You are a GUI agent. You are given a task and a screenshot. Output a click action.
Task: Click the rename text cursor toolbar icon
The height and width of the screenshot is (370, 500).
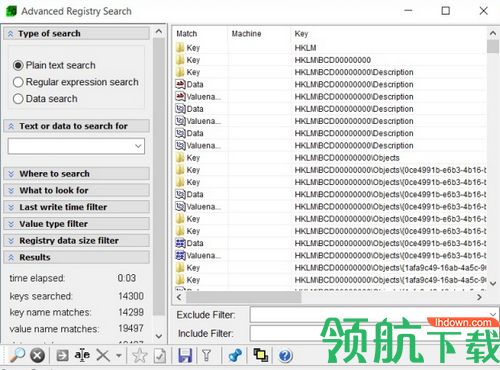pyautogui.click(x=82, y=355)
